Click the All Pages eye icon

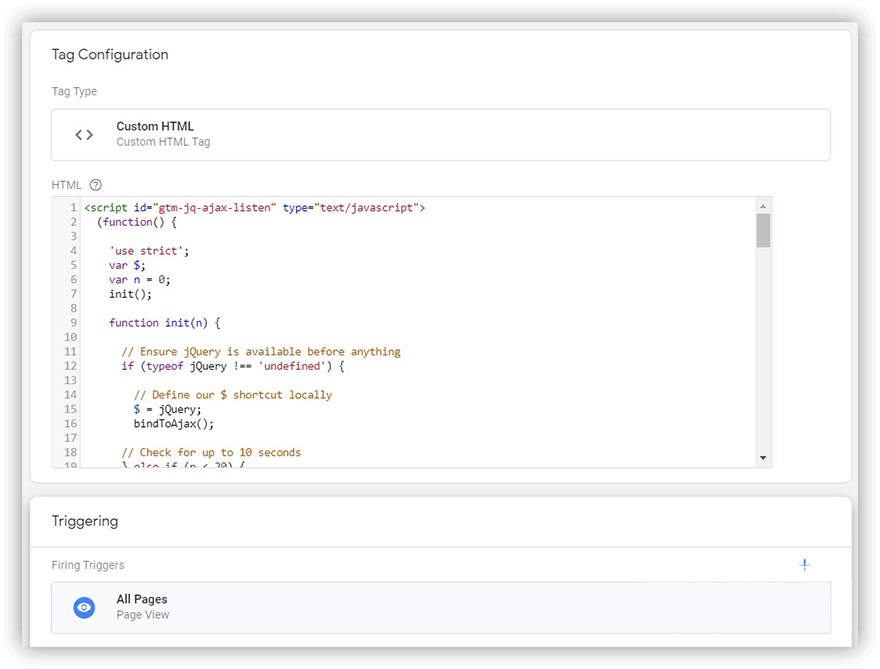click(x=84, y=607)
